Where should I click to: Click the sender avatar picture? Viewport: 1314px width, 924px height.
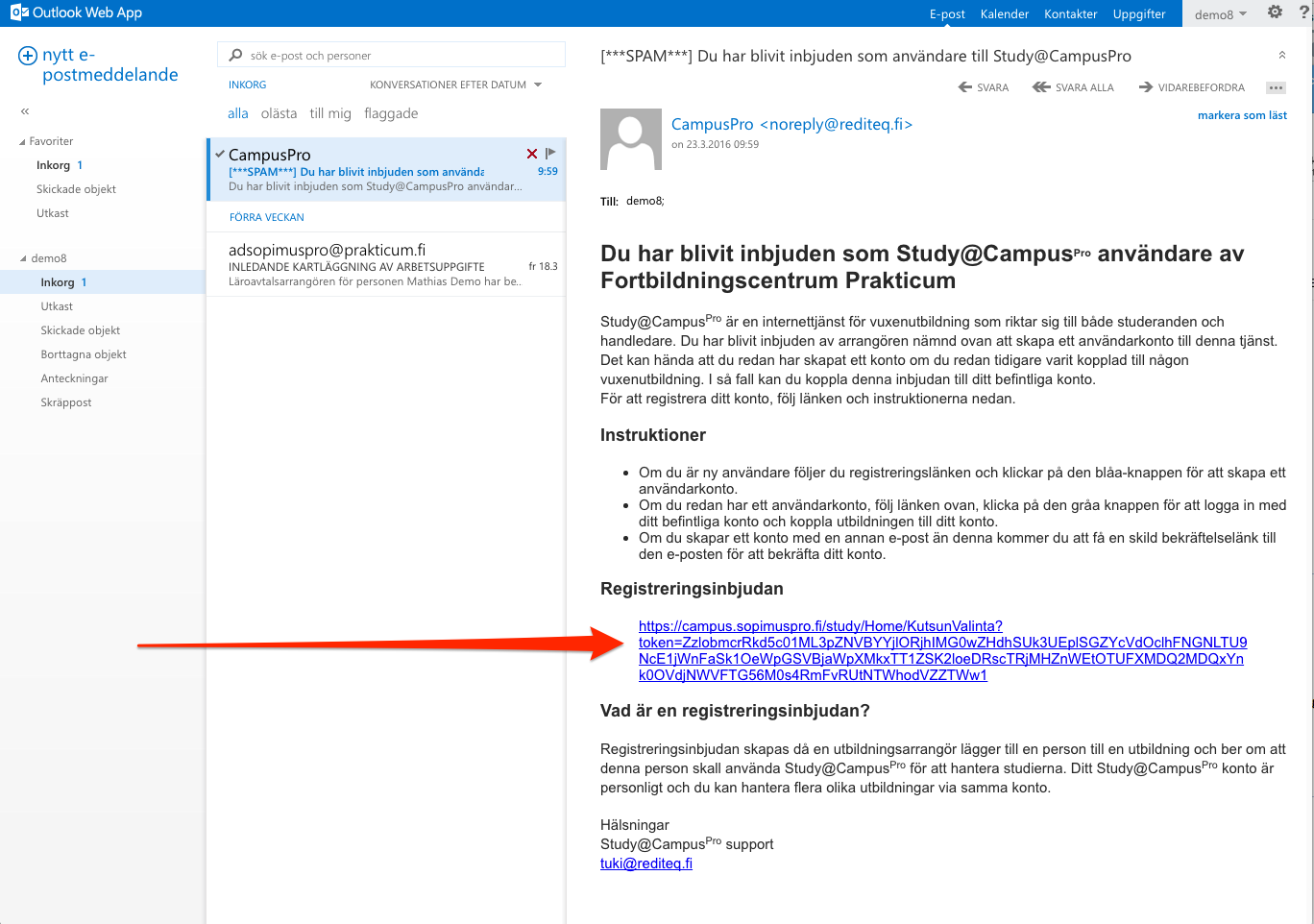(x=631, y=139)
